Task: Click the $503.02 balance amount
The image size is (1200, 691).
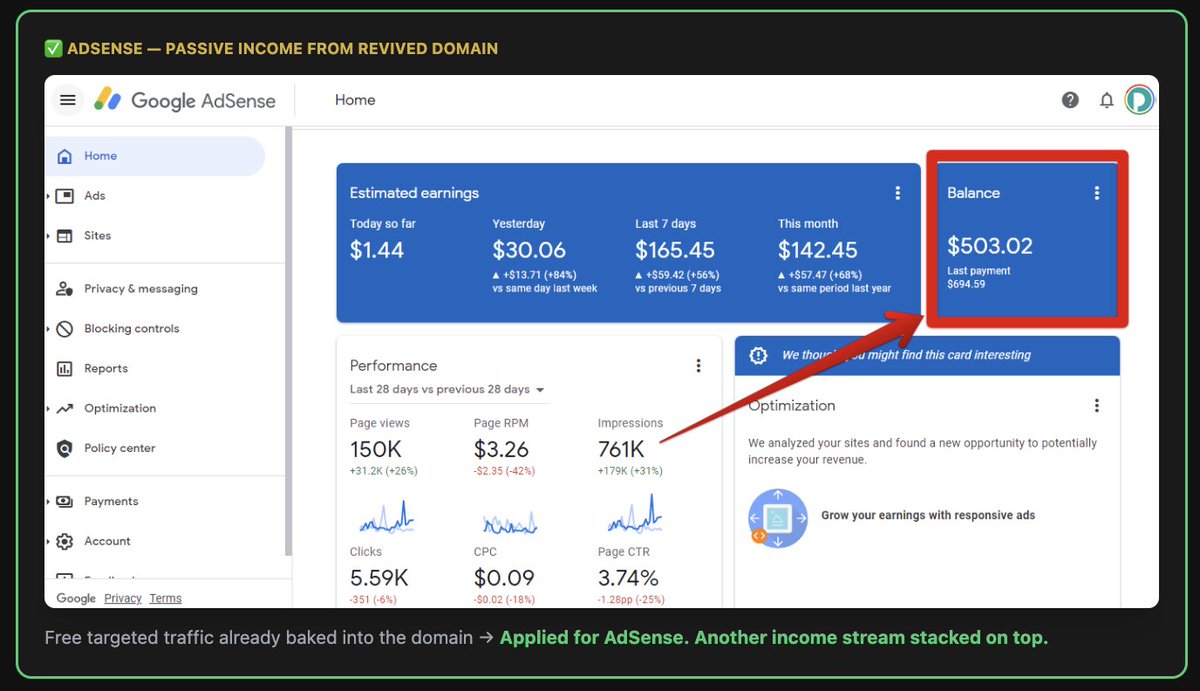Action: pyautogui.click(x=990, y=246)
